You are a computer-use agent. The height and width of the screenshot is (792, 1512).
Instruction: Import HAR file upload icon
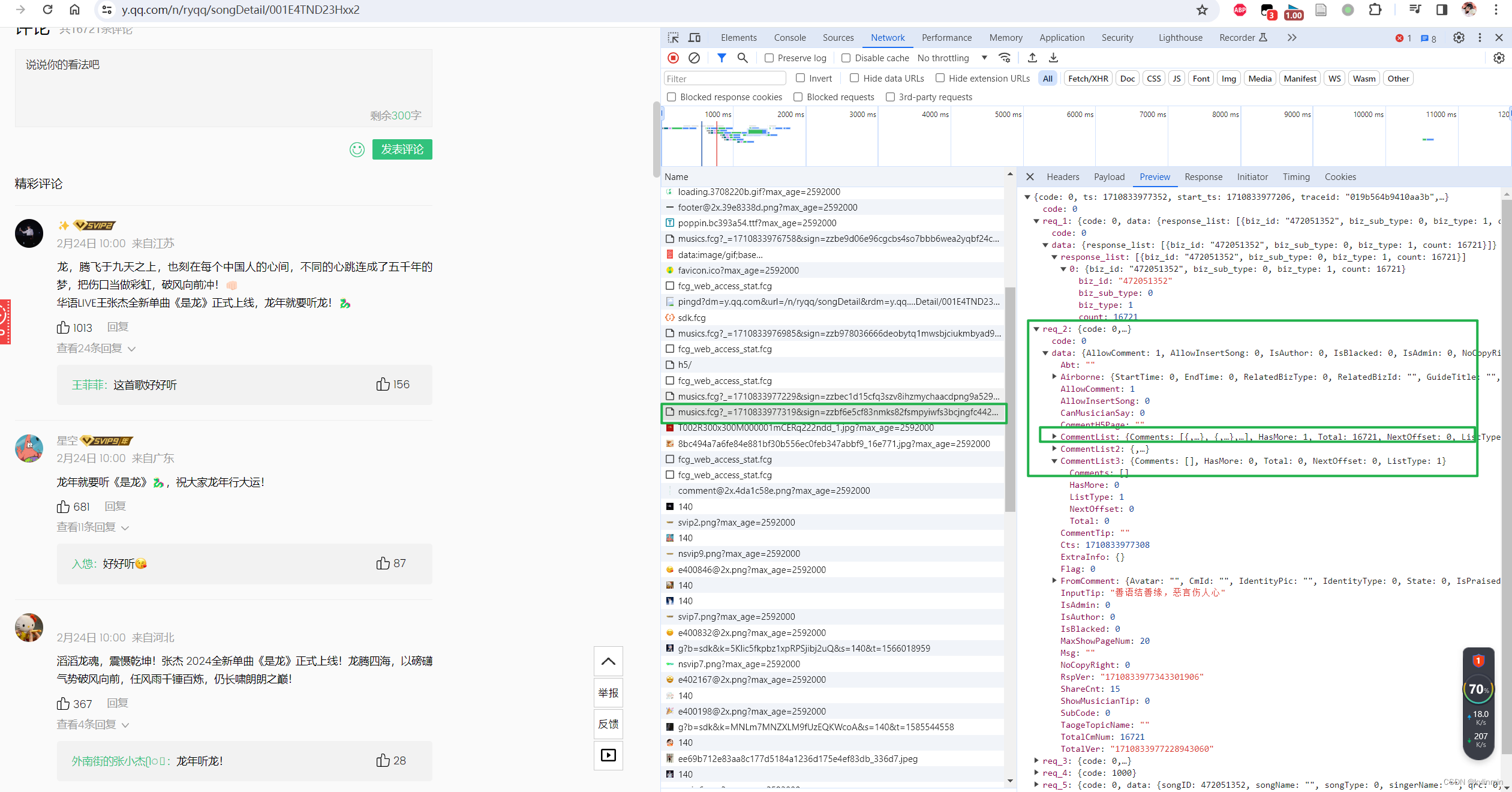(x=1032, y=58)
